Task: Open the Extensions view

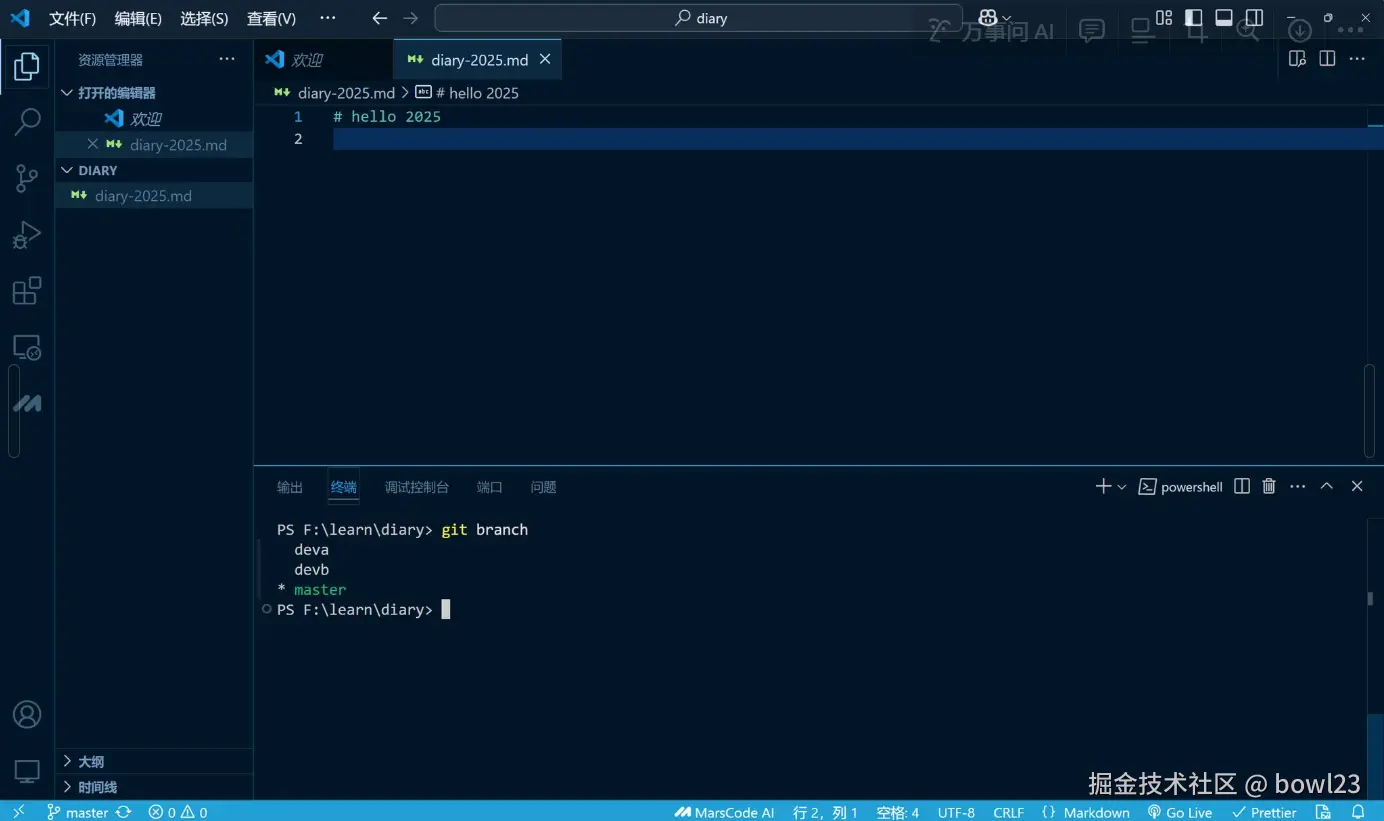Action: coord(27,291)
